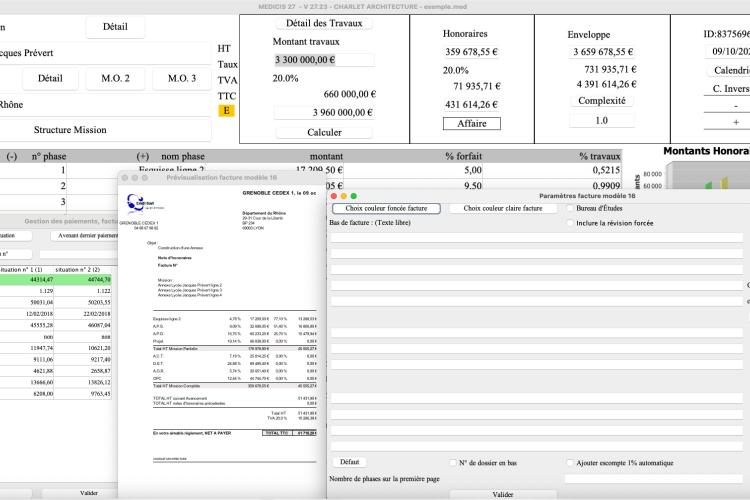Click the complexity value field 1.0
The width and height of the screenshot is (750, 500).
[602, 121]
